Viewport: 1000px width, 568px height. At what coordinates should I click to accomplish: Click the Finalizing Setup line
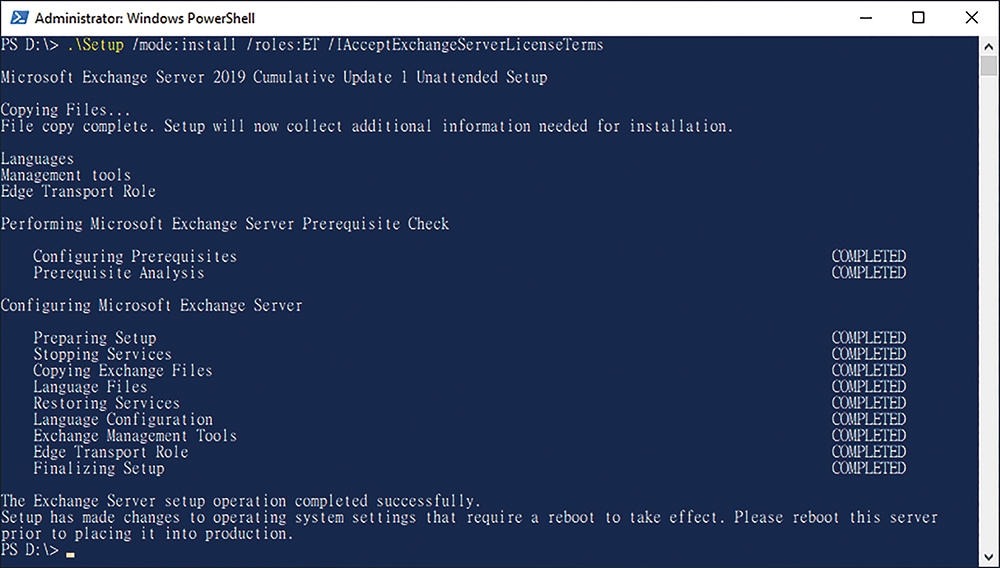pyautogui.click(x=99, y=469)
